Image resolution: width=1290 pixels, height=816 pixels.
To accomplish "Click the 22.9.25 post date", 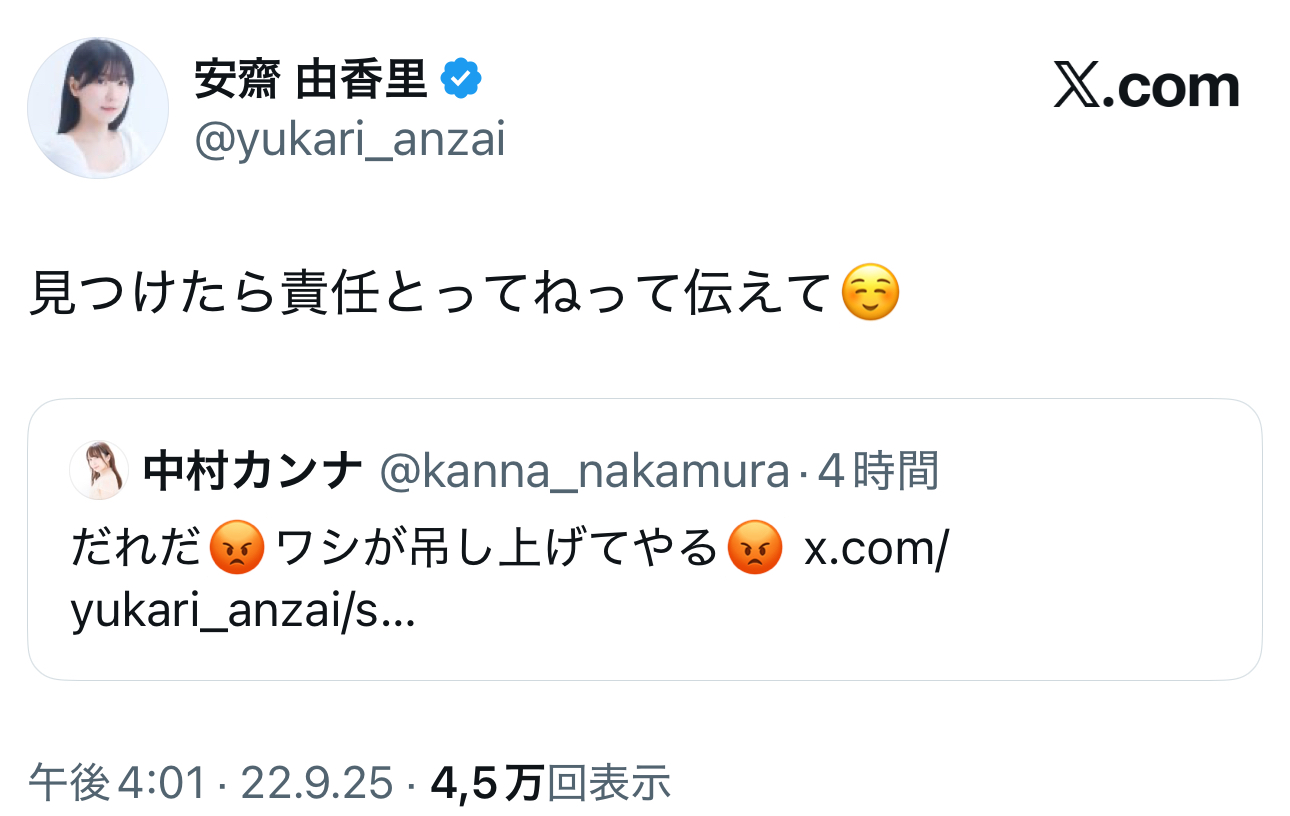I will 317,783.
